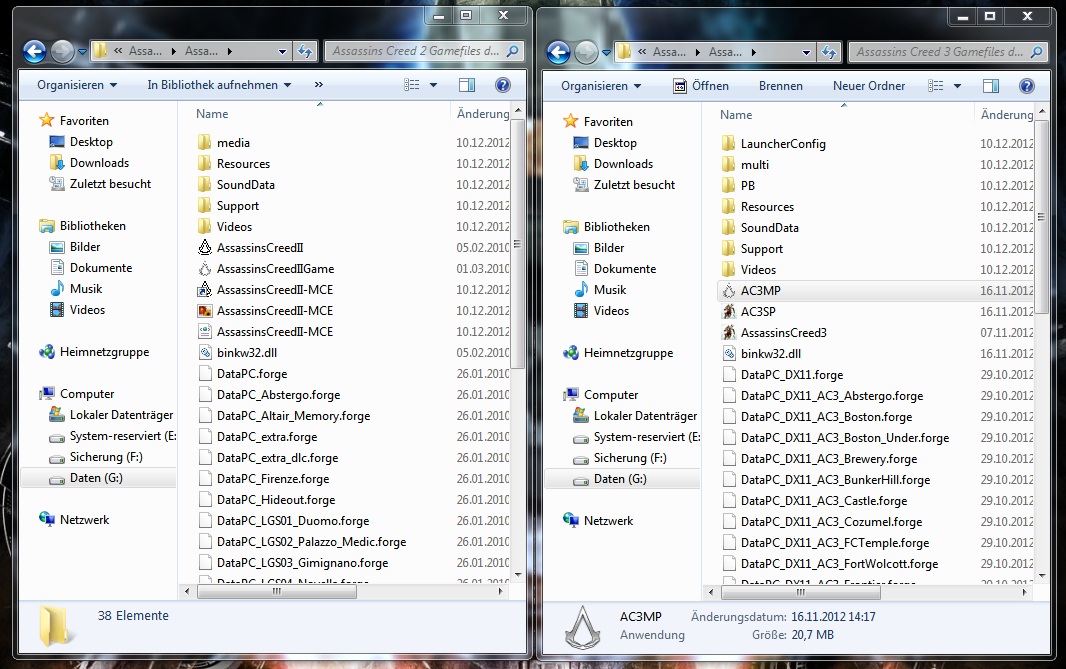Open address bar dropdown in right window
Viewport: 1066px width, 669px height.
pyautogui.click(x=806, y=52)
